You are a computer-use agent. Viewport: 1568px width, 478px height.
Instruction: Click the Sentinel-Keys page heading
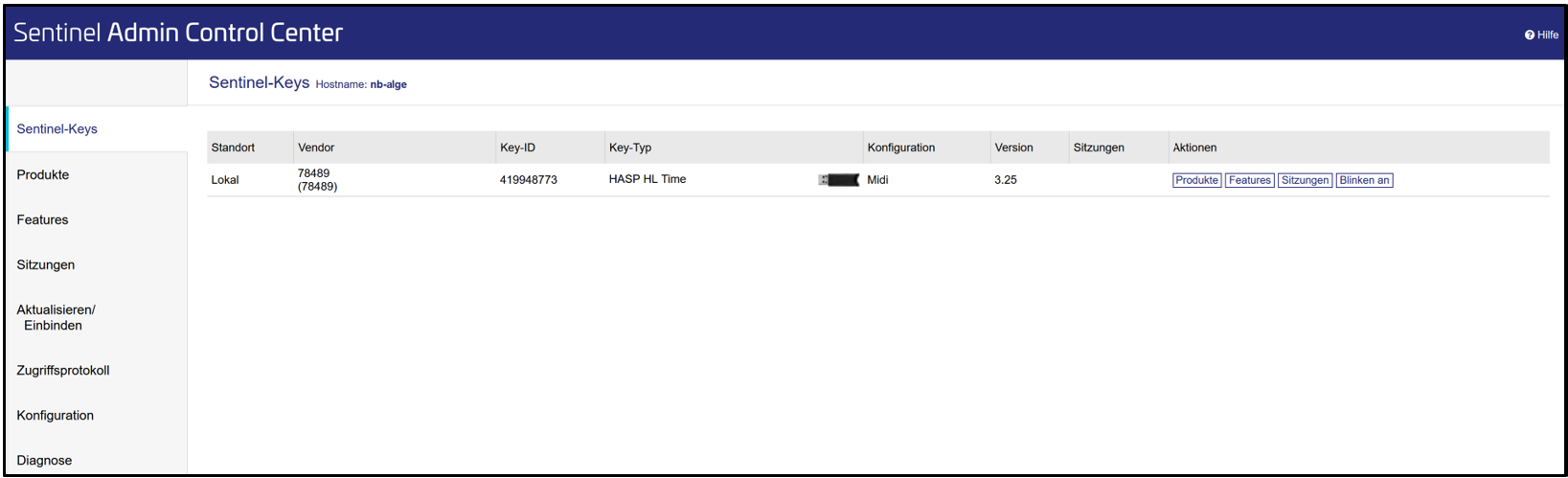coord(259,82)
